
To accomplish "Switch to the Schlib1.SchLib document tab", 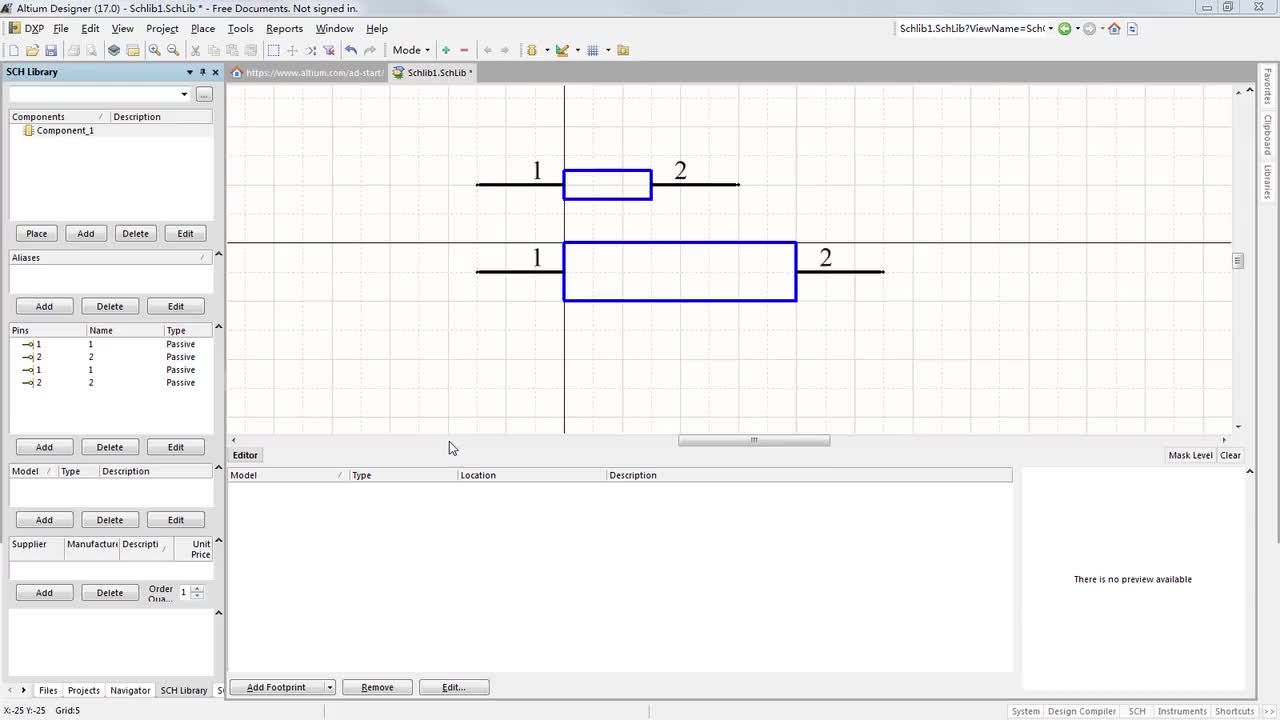I will pyautogui.click(x=433, y=73).
